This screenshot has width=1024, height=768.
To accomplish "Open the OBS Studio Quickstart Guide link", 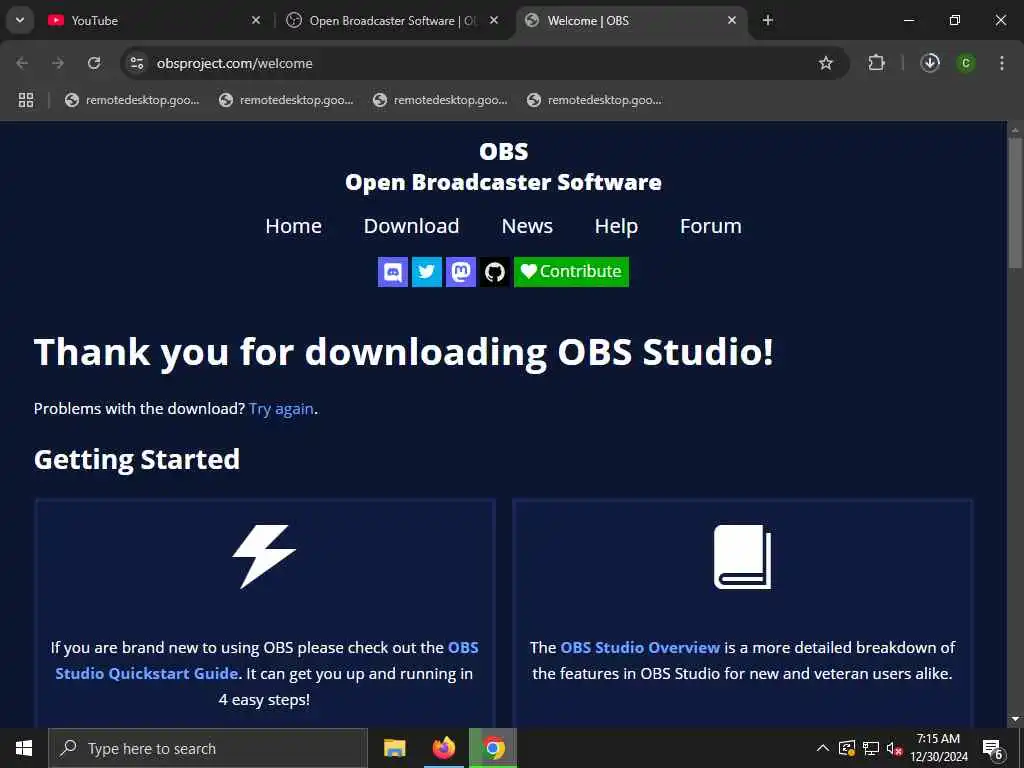I will point(267,660).
